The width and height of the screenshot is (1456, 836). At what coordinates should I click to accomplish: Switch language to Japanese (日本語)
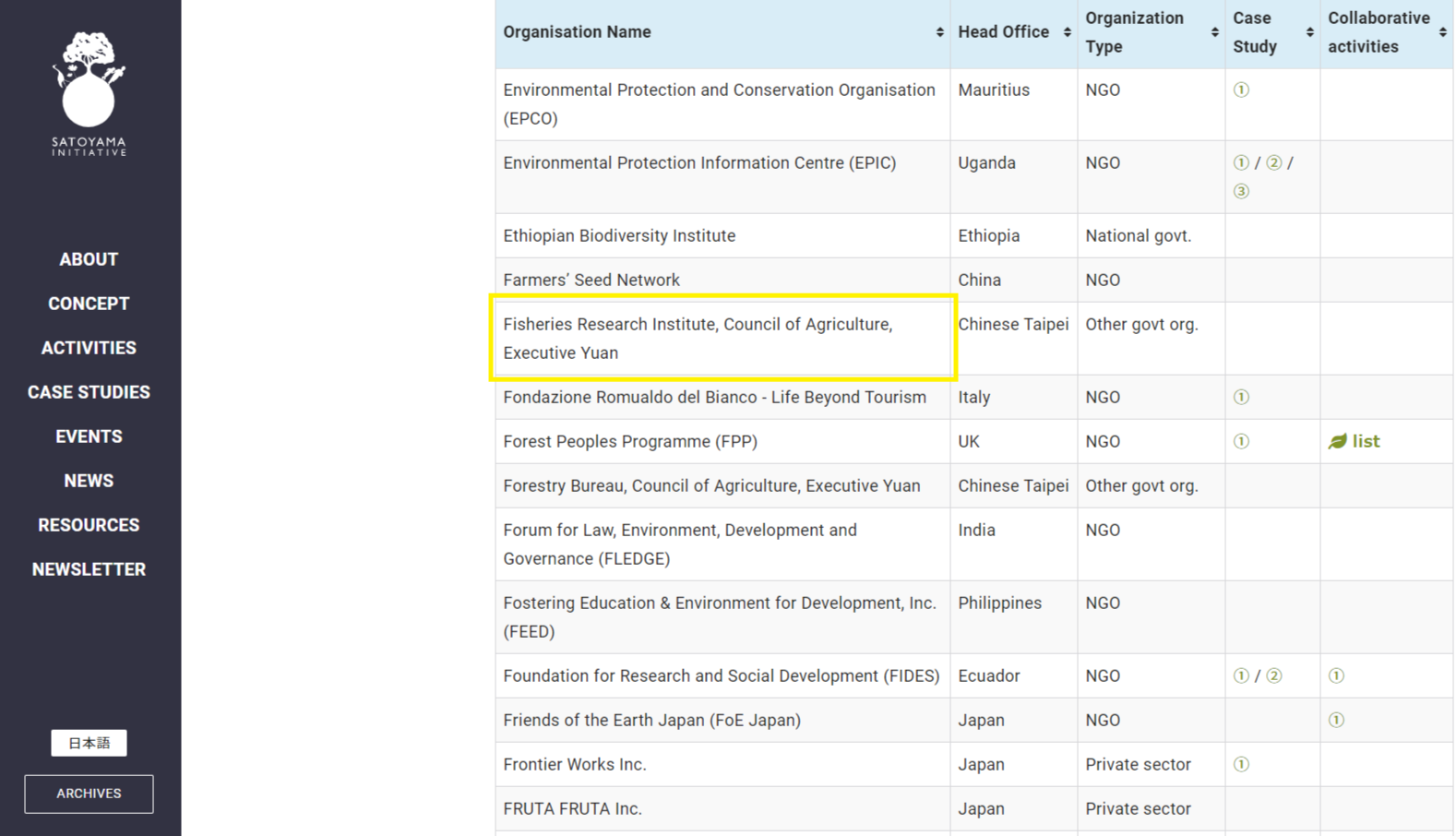click(x=89, y=743)
